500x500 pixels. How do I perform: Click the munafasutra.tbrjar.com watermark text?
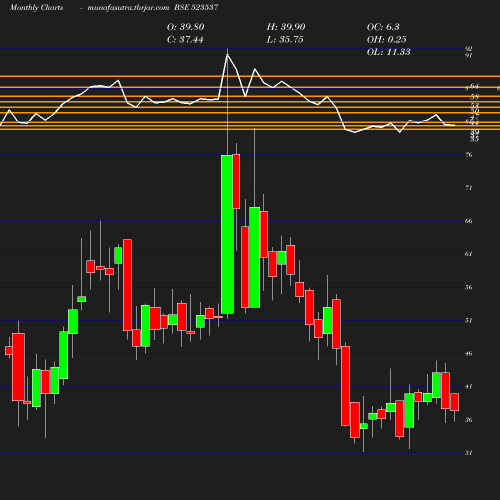(128, 8)
